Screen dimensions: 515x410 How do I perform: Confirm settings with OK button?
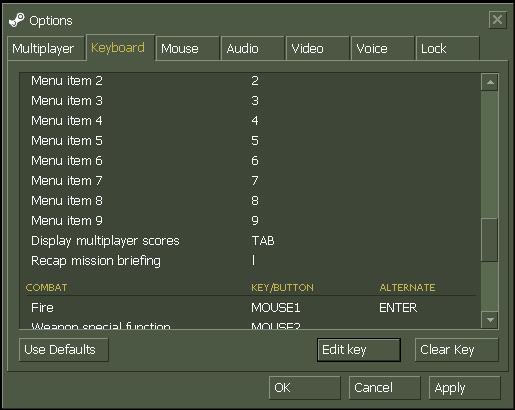pyautogui.click(x=305, y=388)
